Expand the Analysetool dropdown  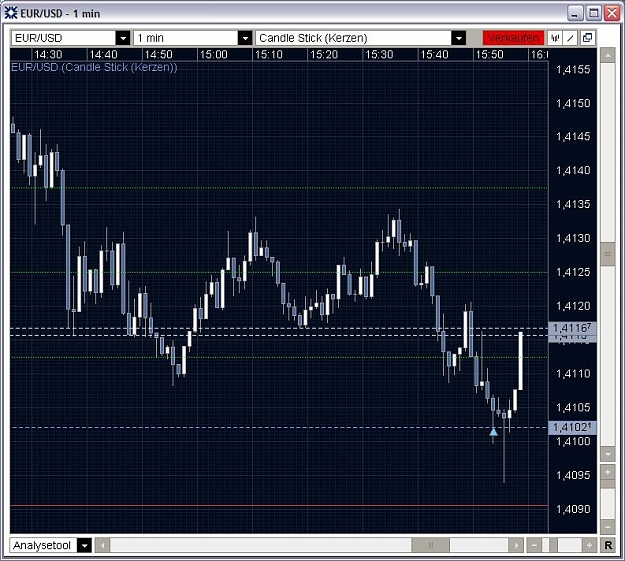[85, 545]
